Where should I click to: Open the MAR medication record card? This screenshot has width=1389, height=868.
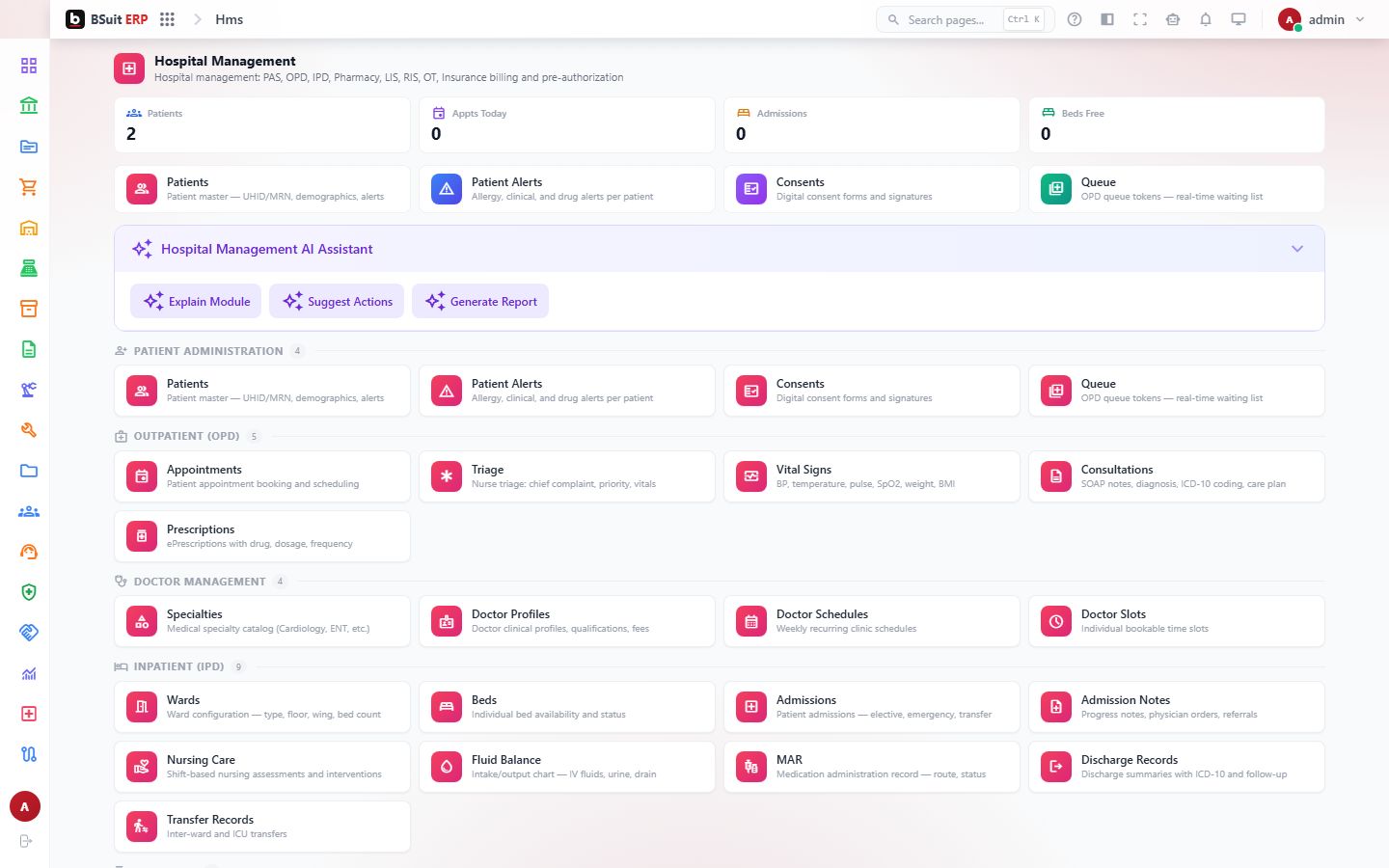871,767
